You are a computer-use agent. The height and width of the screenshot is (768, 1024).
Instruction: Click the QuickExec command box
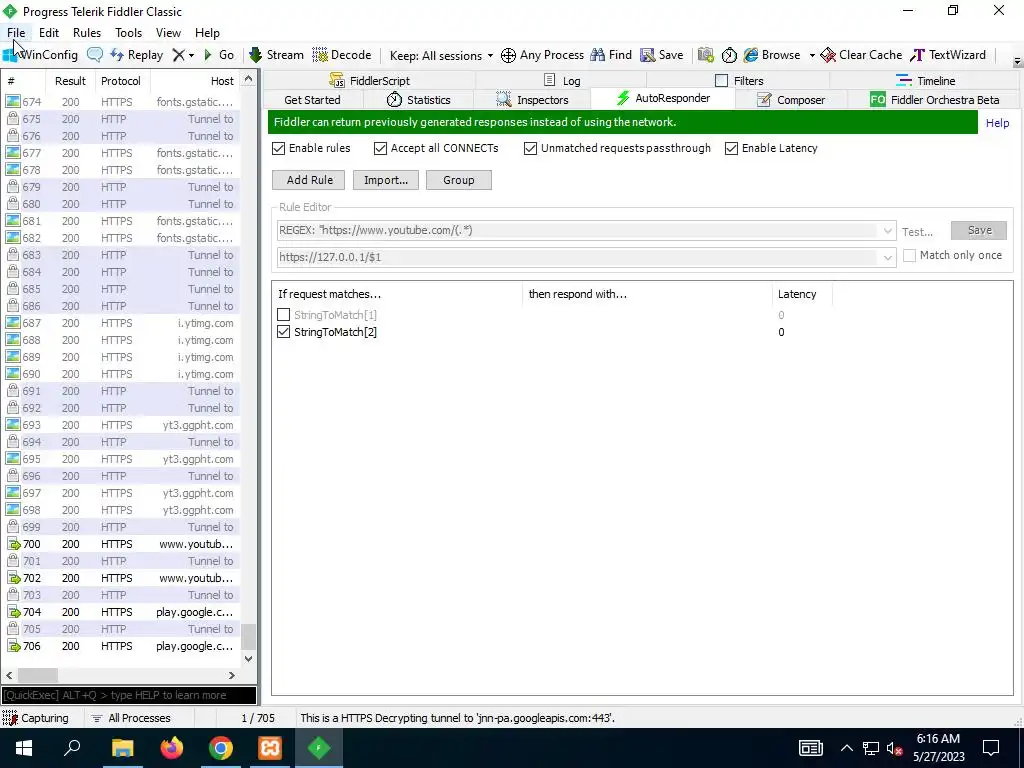129,695
